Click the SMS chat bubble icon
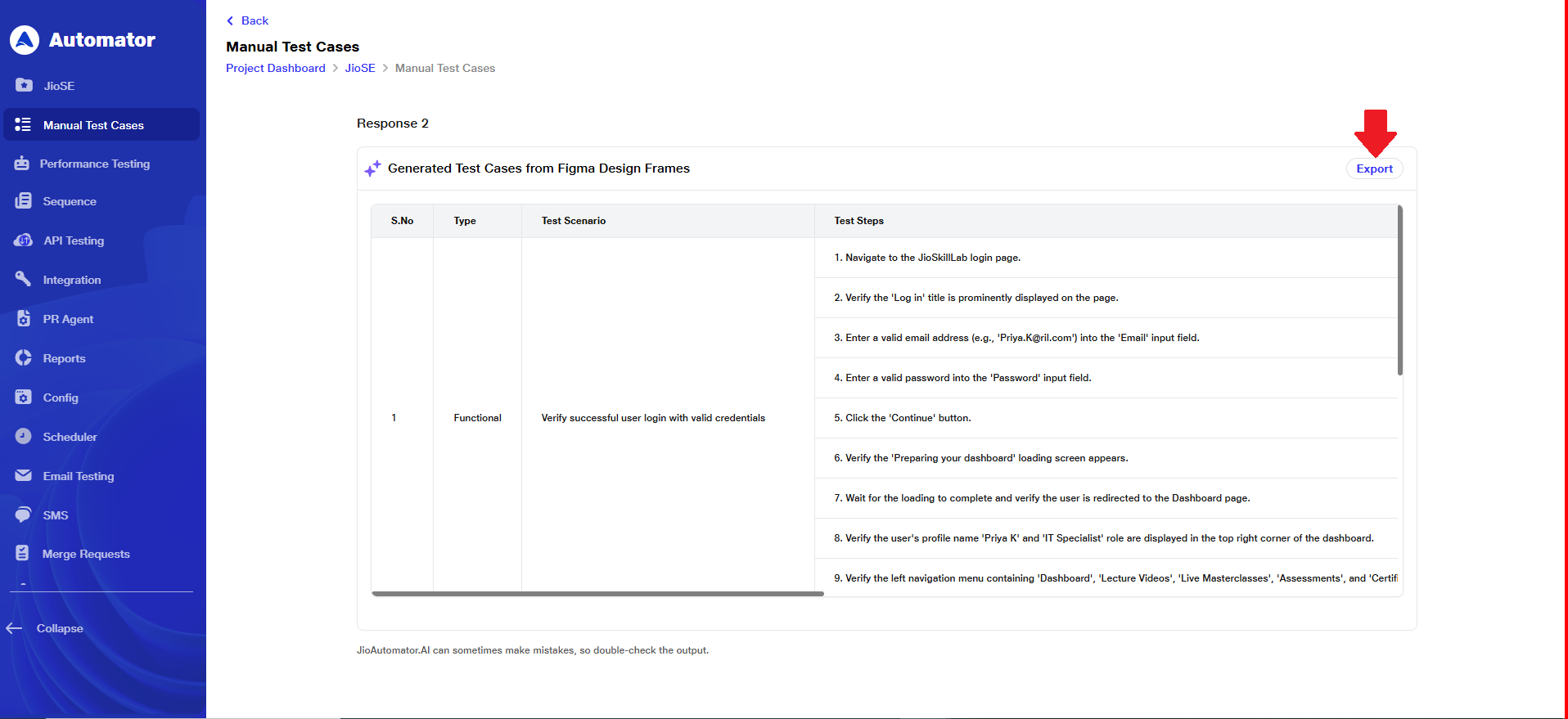The image size is (1568, 719). click(x=23, y=515)
